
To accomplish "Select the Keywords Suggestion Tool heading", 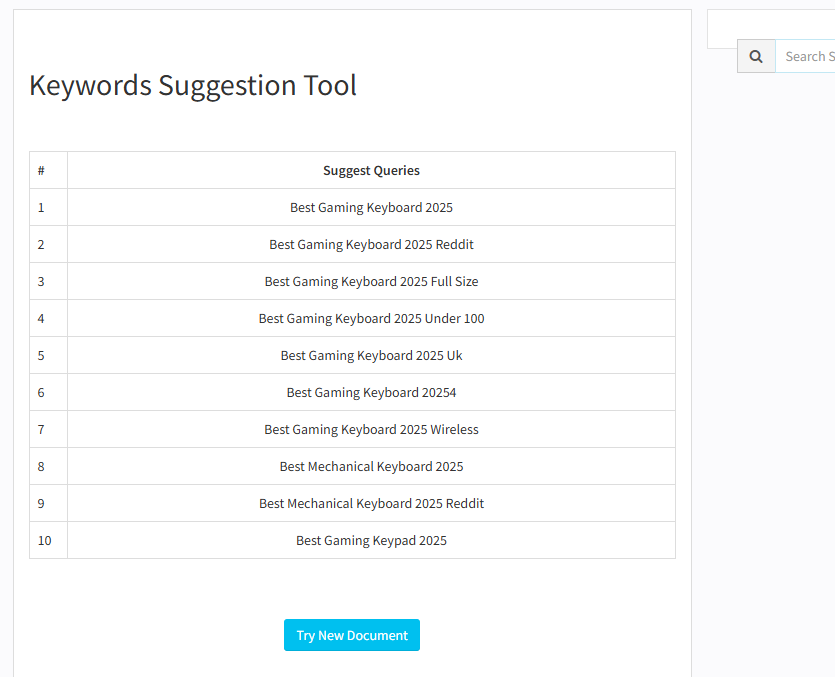I will [193, 85].
